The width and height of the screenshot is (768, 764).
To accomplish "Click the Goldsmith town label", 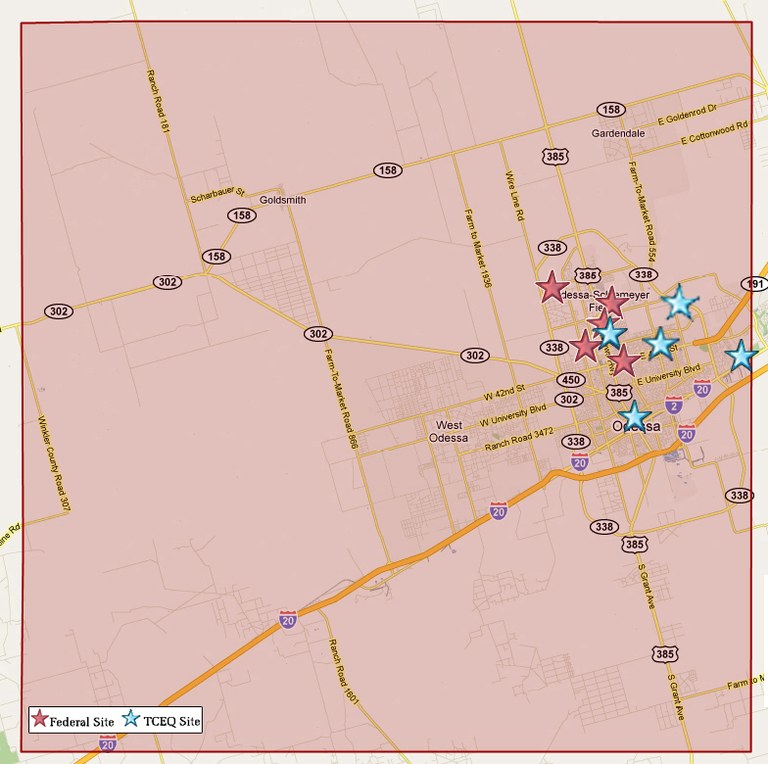I will click(282, 199).
